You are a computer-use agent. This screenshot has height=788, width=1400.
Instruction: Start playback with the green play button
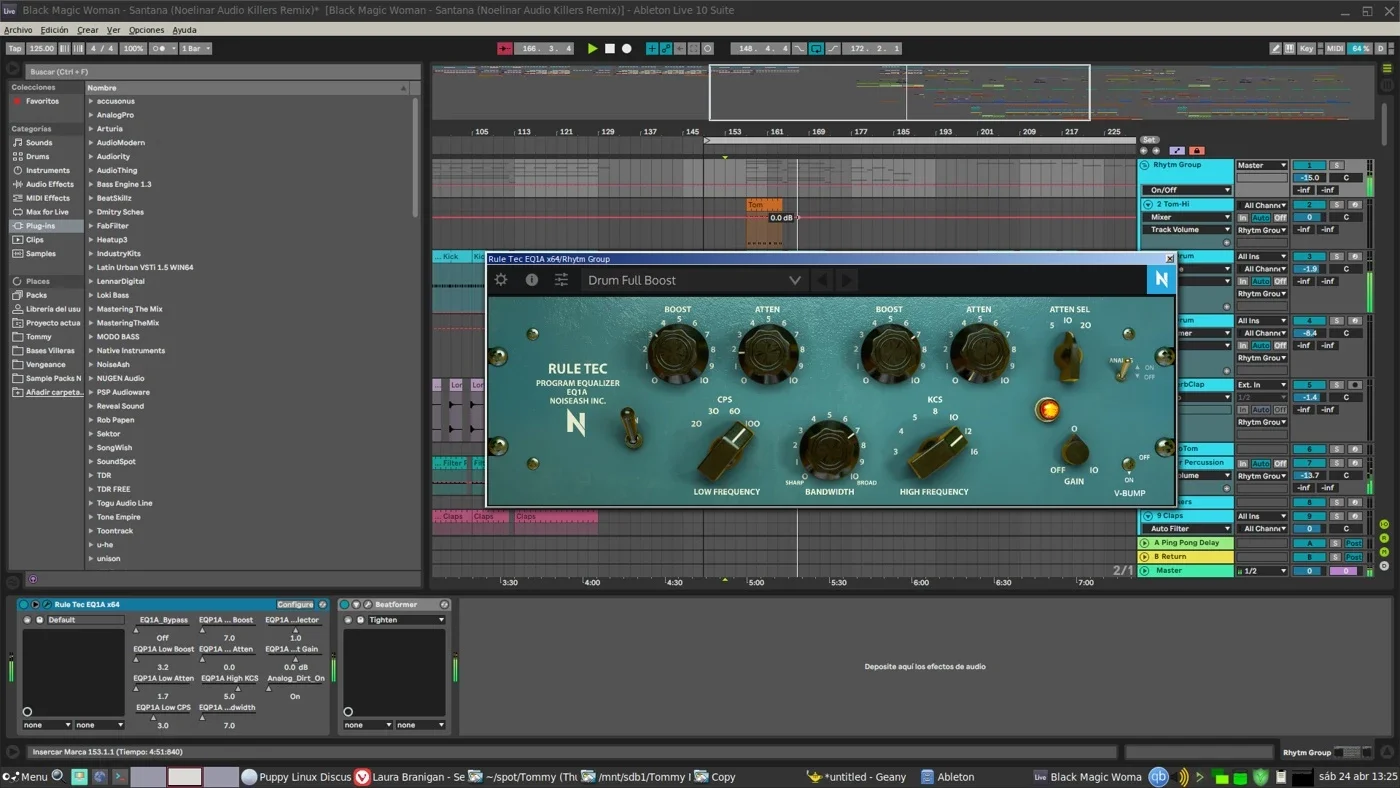click(x=592, y=48)
